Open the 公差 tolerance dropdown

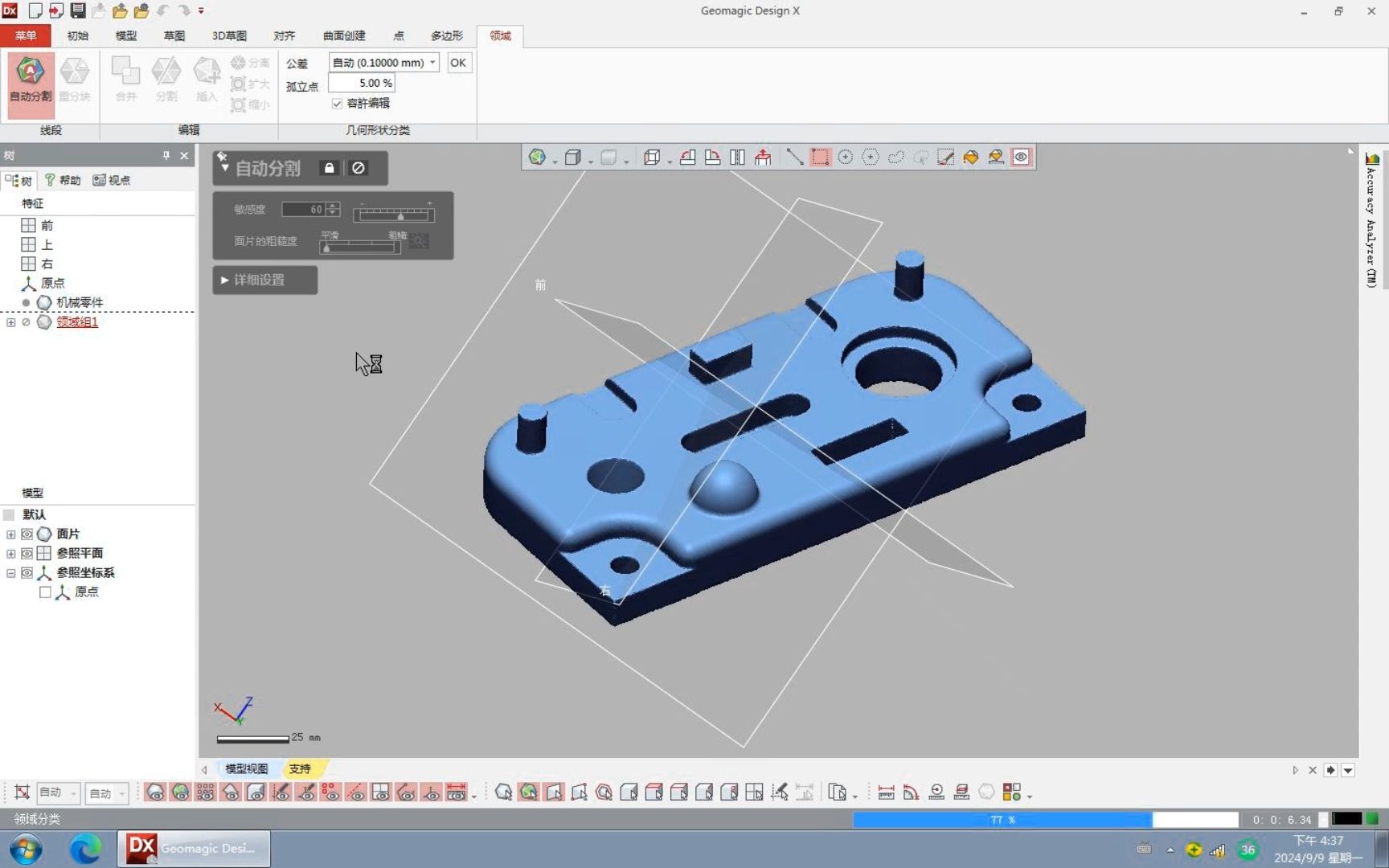[432, 63]
